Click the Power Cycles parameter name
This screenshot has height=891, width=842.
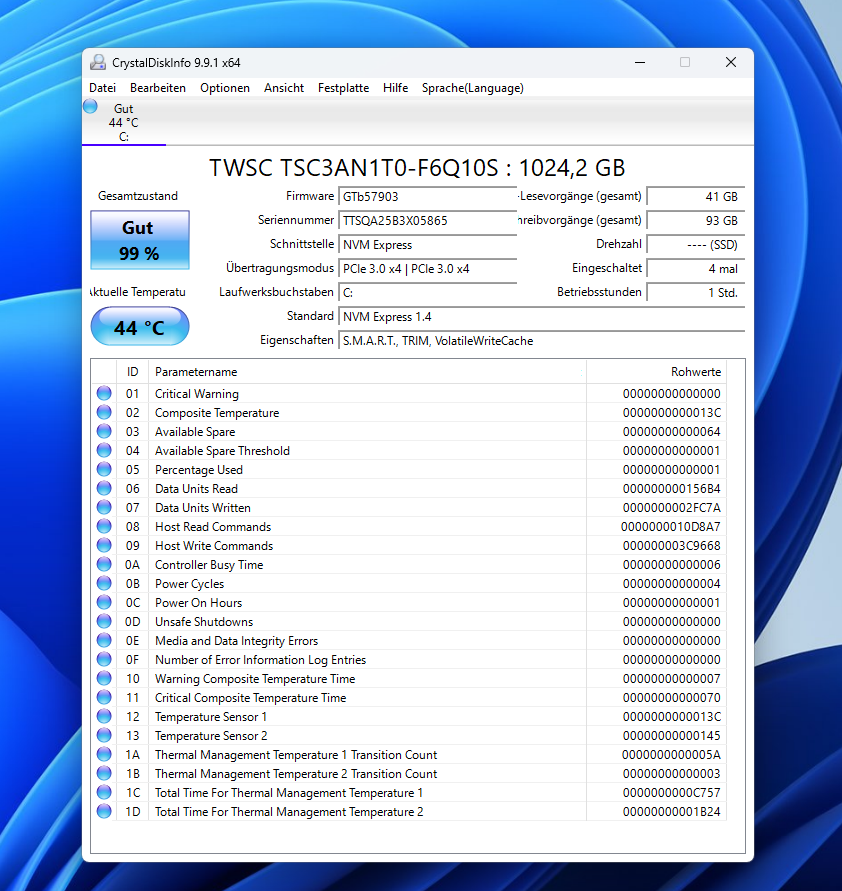(190, 584)
